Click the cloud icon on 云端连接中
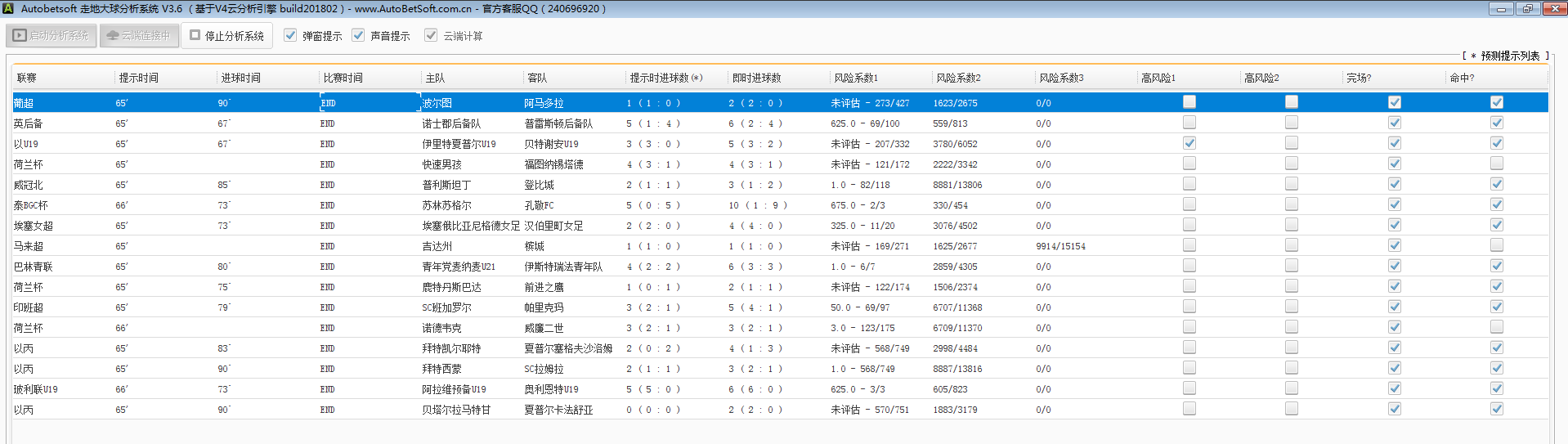 (113, 36)
